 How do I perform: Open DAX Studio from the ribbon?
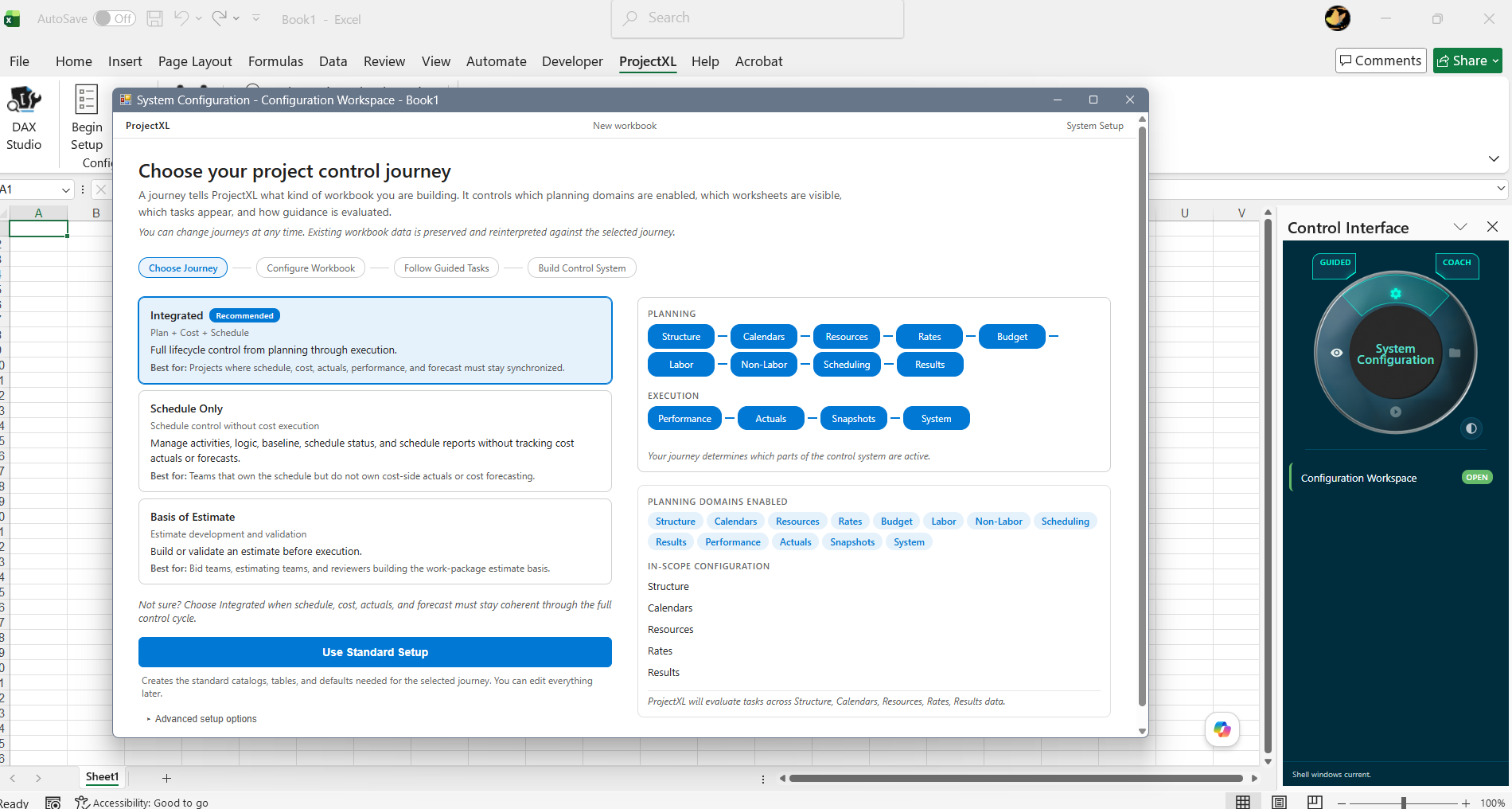pyautogui.click(x=24, y=119)
